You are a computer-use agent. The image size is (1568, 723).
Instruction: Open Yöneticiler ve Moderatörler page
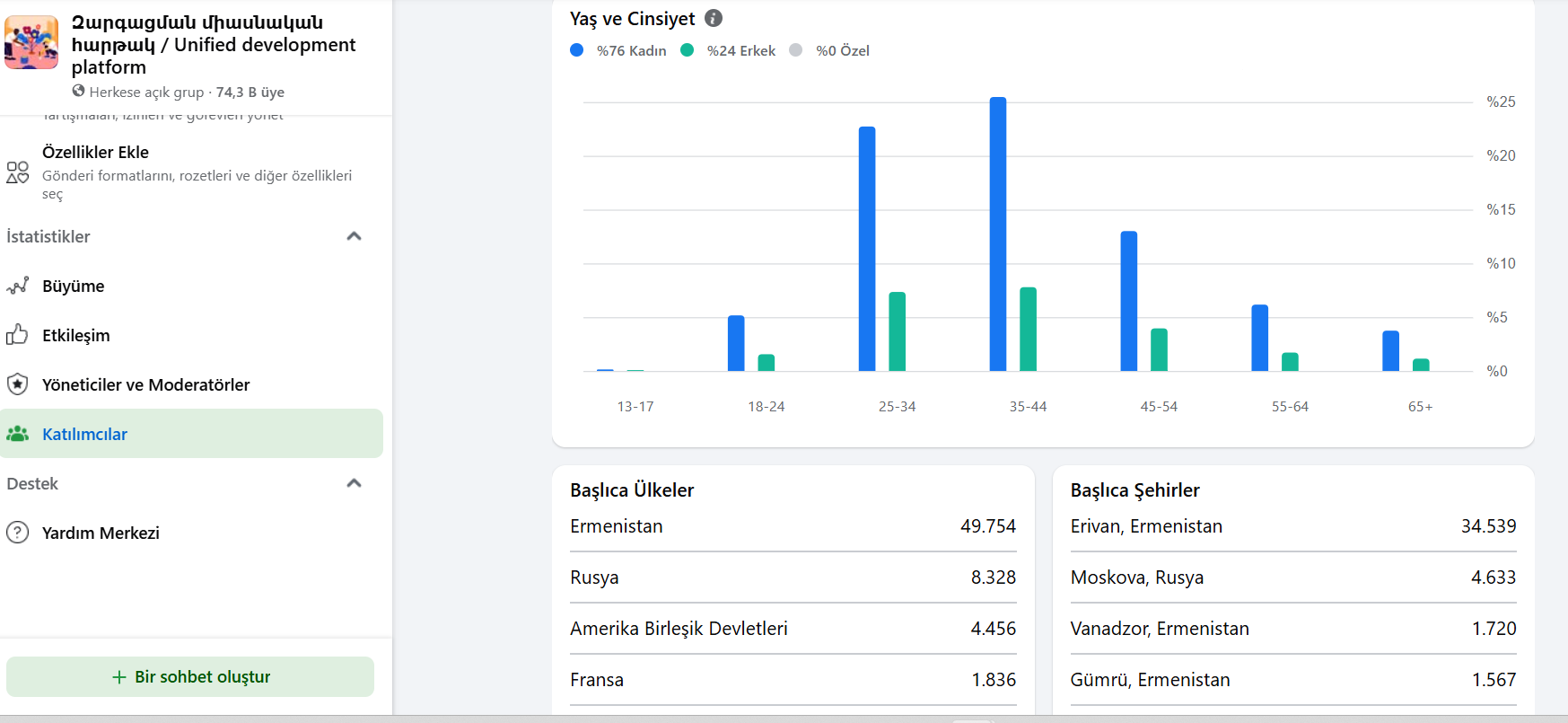[x=191, y=384]
